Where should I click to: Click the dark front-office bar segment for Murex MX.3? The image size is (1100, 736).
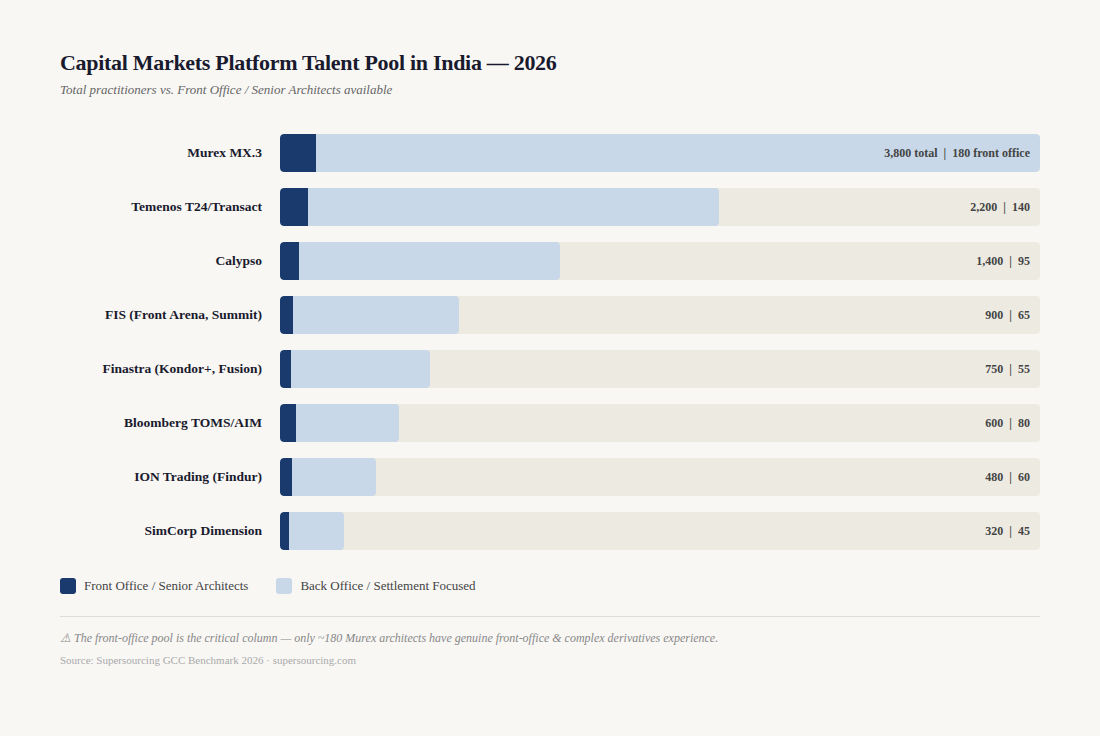coord(298,153)
